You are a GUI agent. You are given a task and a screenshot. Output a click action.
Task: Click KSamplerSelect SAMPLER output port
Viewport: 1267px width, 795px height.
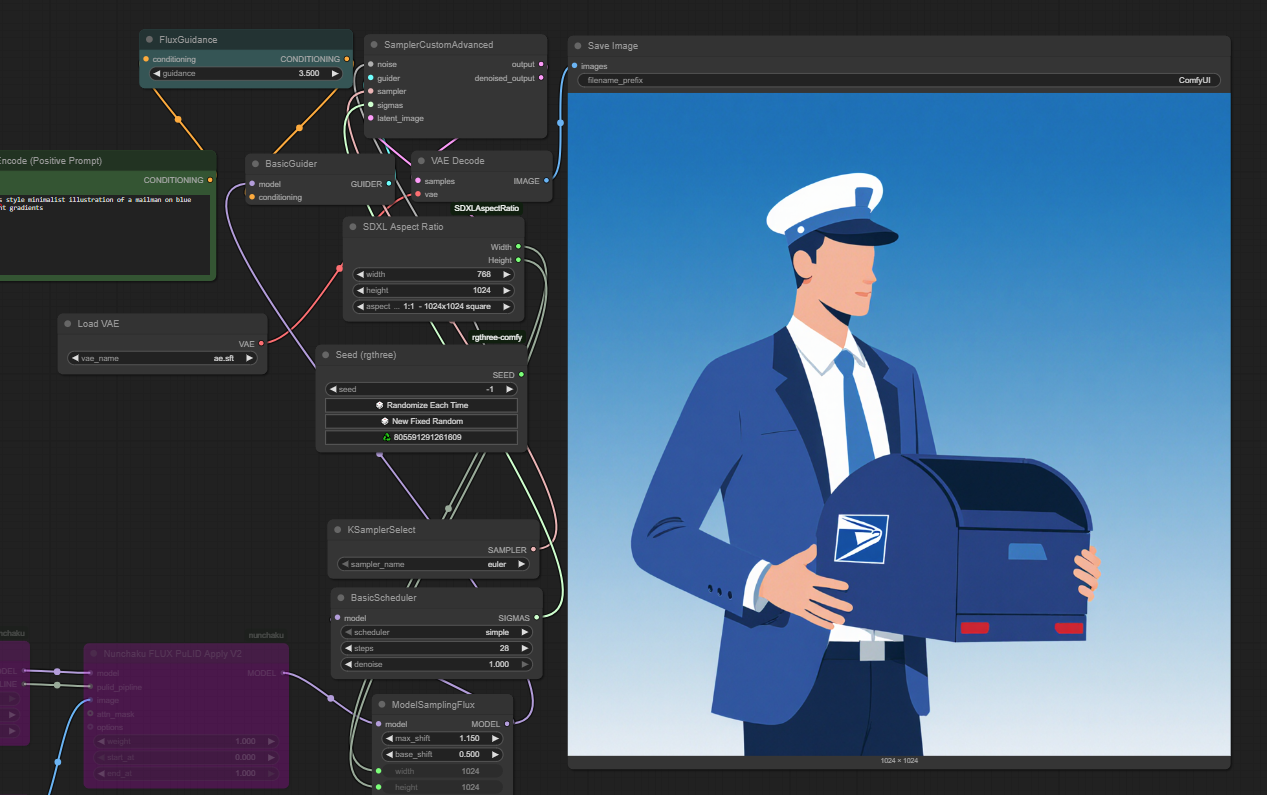534,550
